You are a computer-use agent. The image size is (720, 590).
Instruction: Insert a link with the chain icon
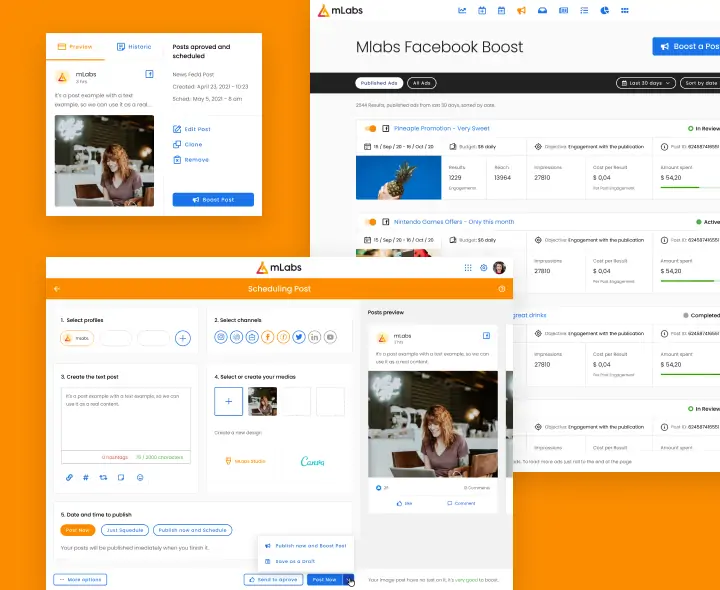point(69,478)
